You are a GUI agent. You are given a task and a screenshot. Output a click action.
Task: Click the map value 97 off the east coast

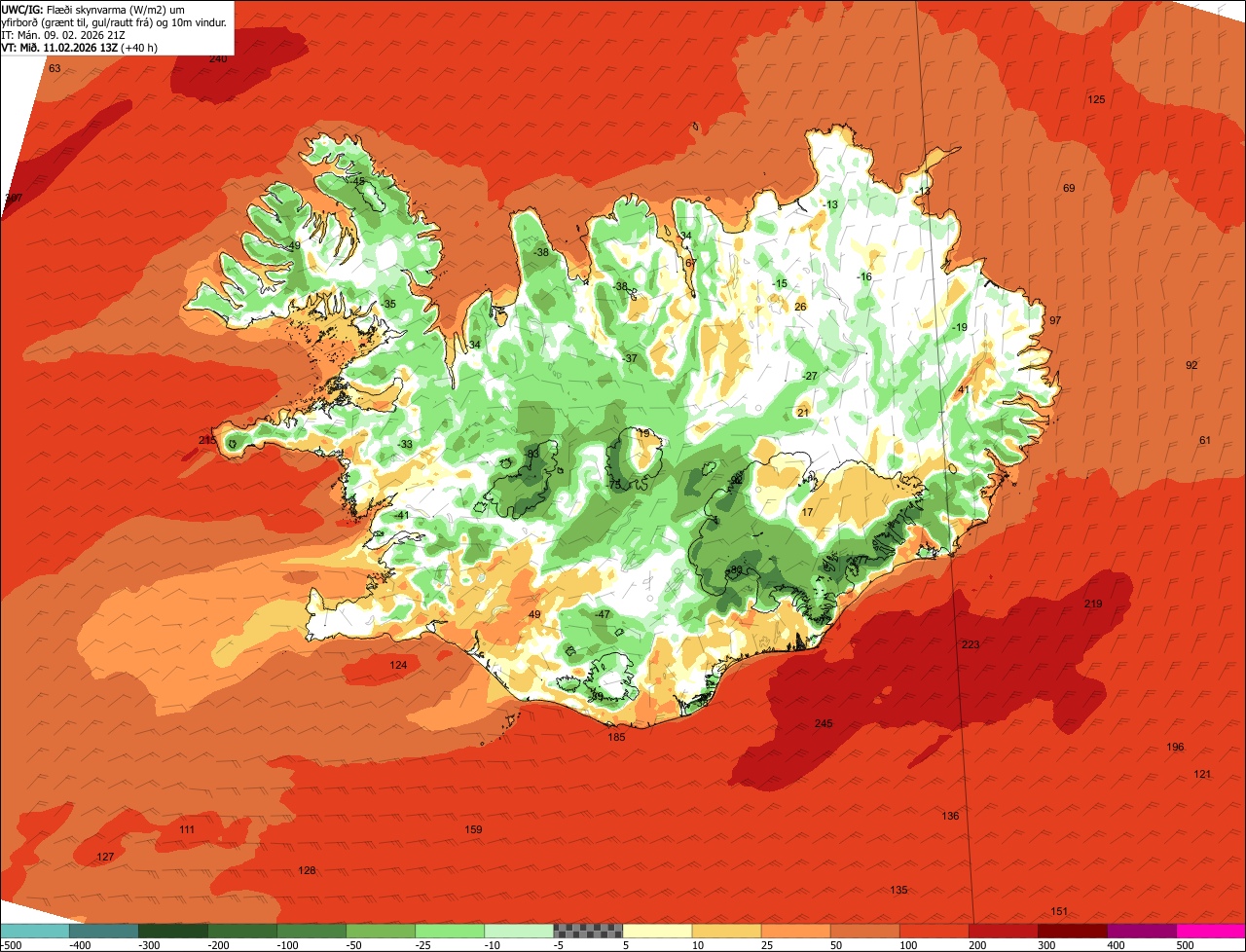[1055, 320]
